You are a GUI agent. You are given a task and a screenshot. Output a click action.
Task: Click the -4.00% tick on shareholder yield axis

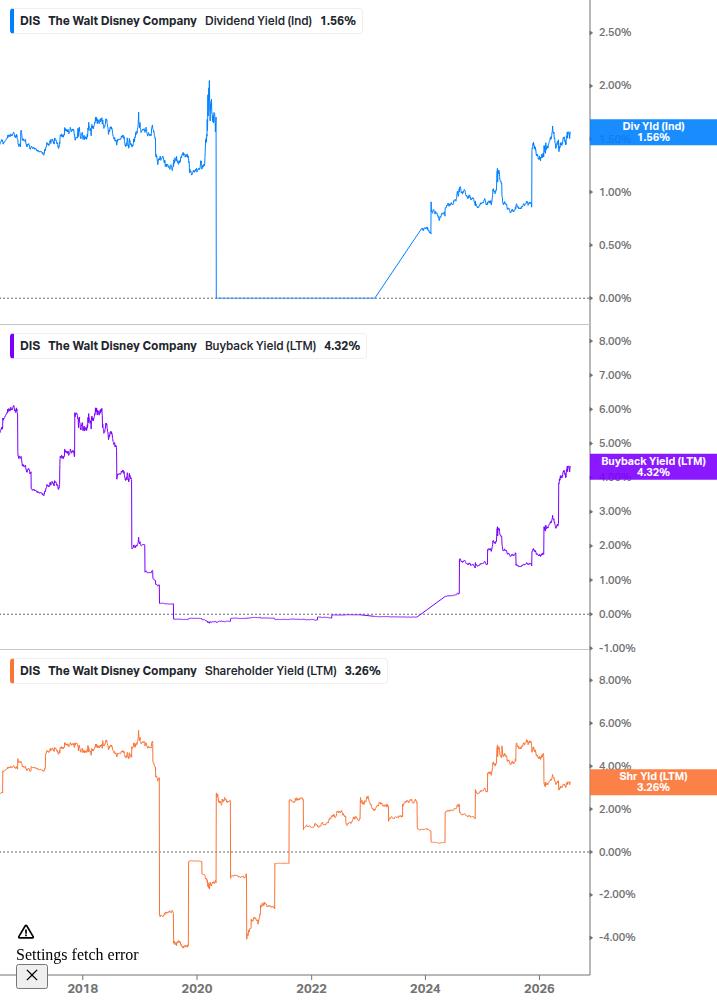click(616, 937)
